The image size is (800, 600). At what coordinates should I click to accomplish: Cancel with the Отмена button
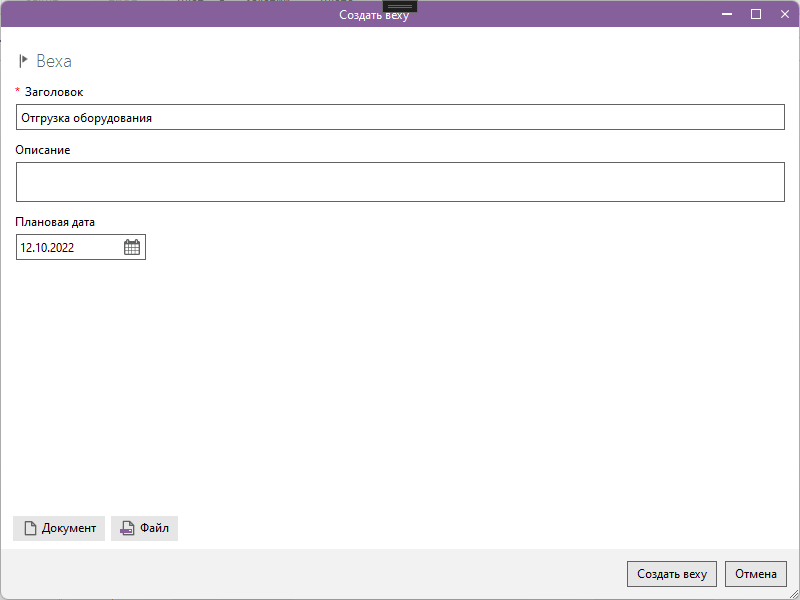pos(756,574)
